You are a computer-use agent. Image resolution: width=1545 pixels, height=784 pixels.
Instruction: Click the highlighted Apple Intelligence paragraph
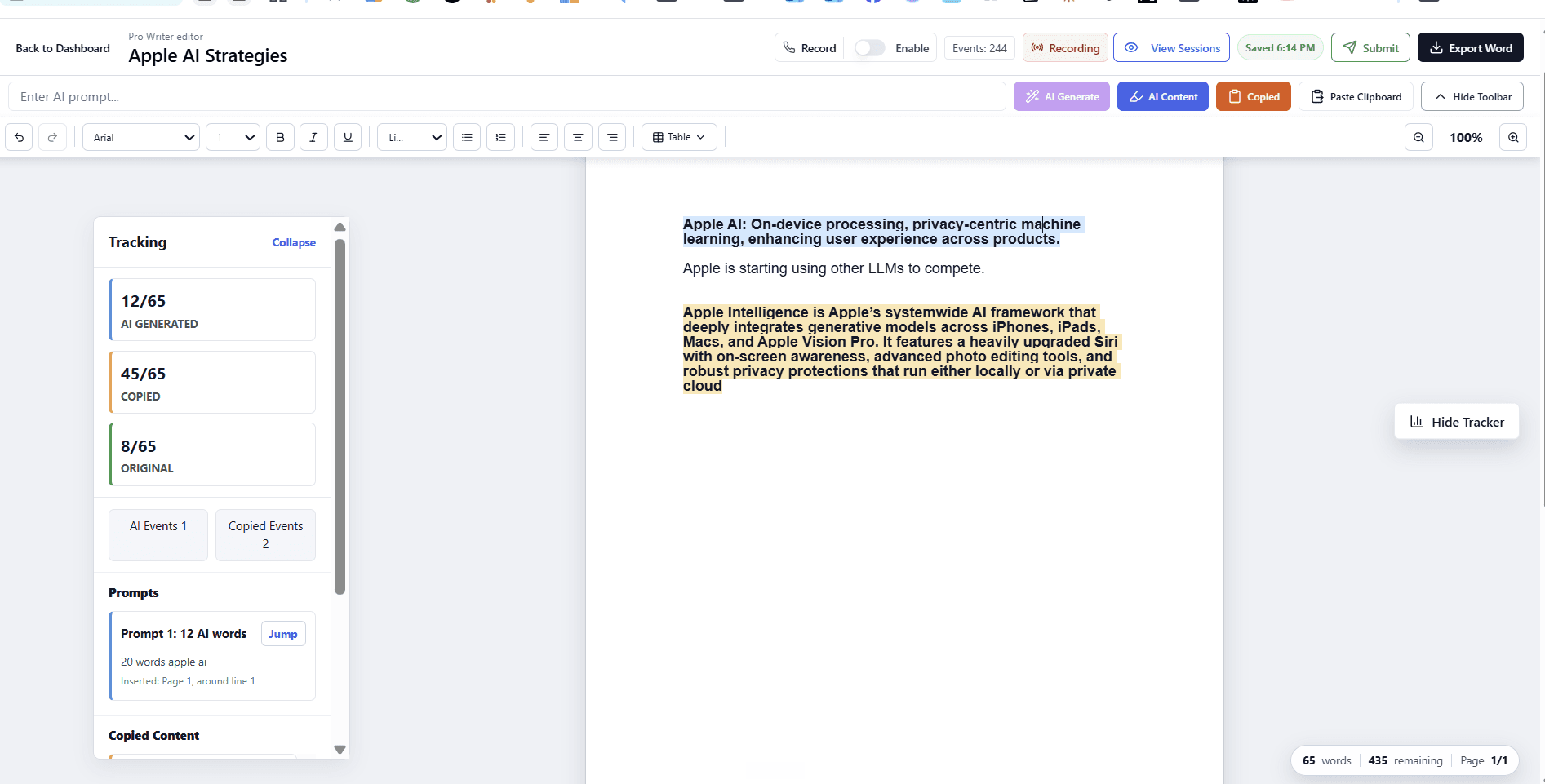[901, 349]
